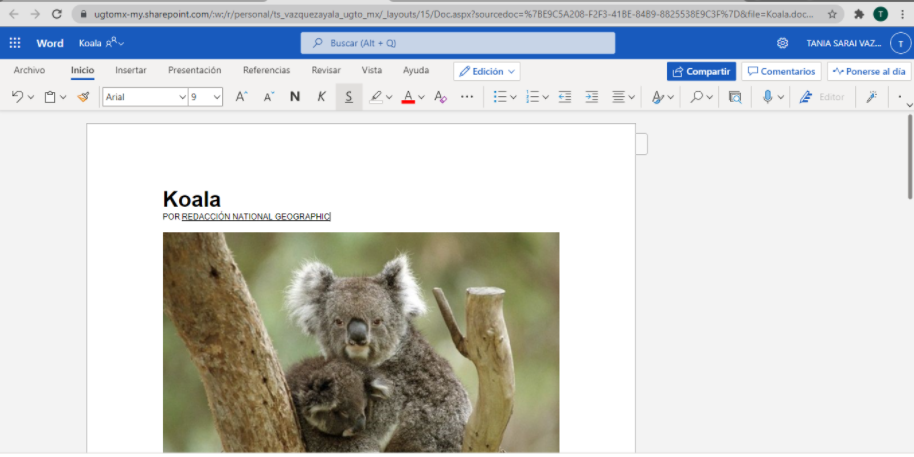Open the Archivo menu
Viewport: 914px width, 457px height.
click(x=29, y=71)
